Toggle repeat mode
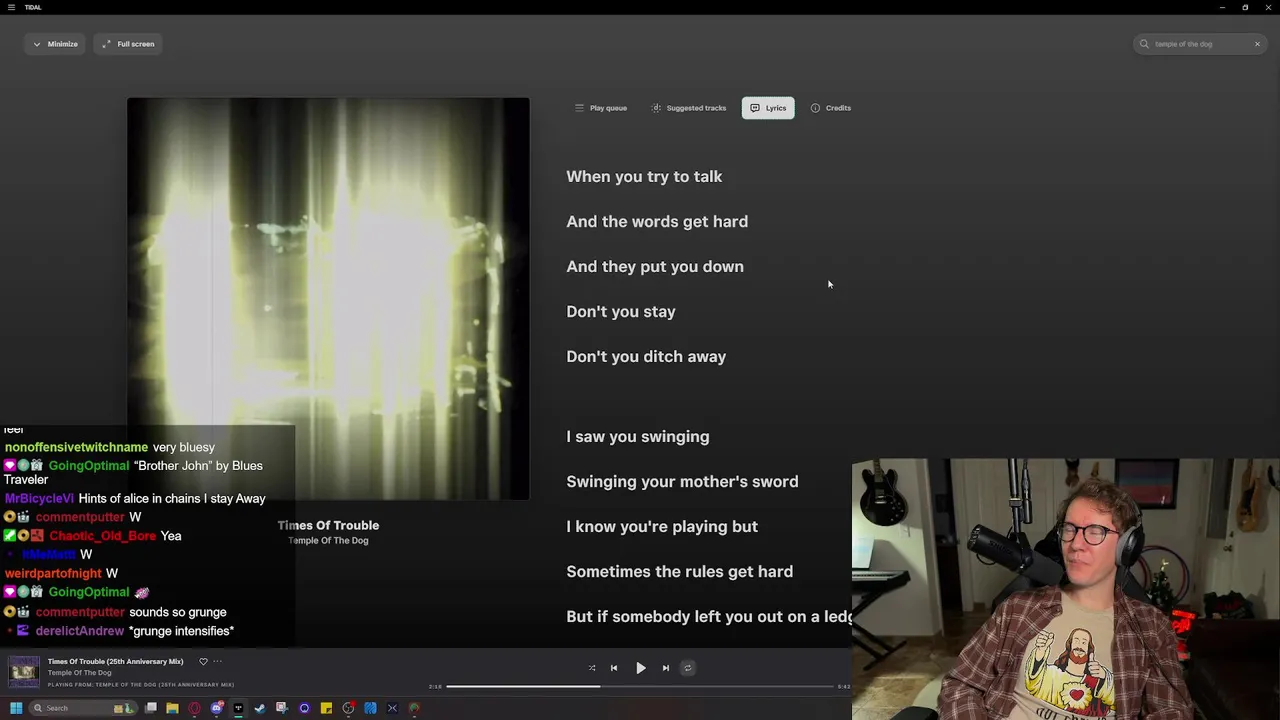 coord(688,668)
